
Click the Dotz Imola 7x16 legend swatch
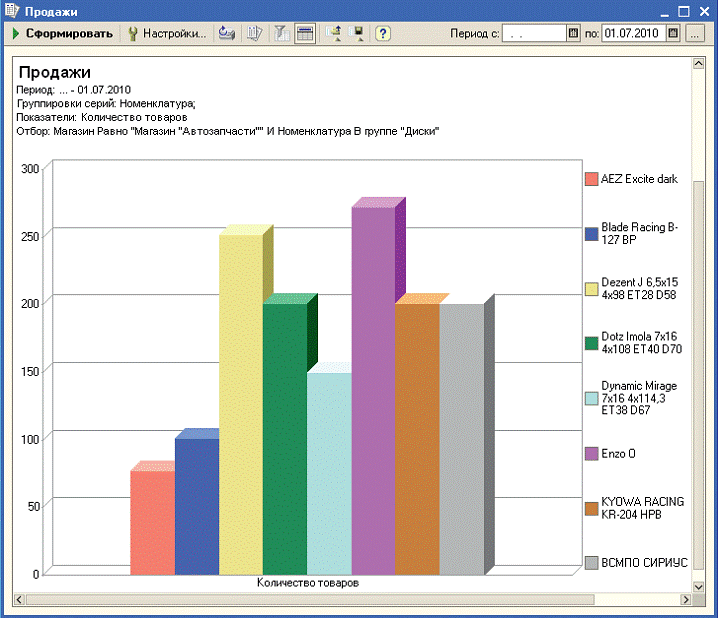click(x=592, y=343)
